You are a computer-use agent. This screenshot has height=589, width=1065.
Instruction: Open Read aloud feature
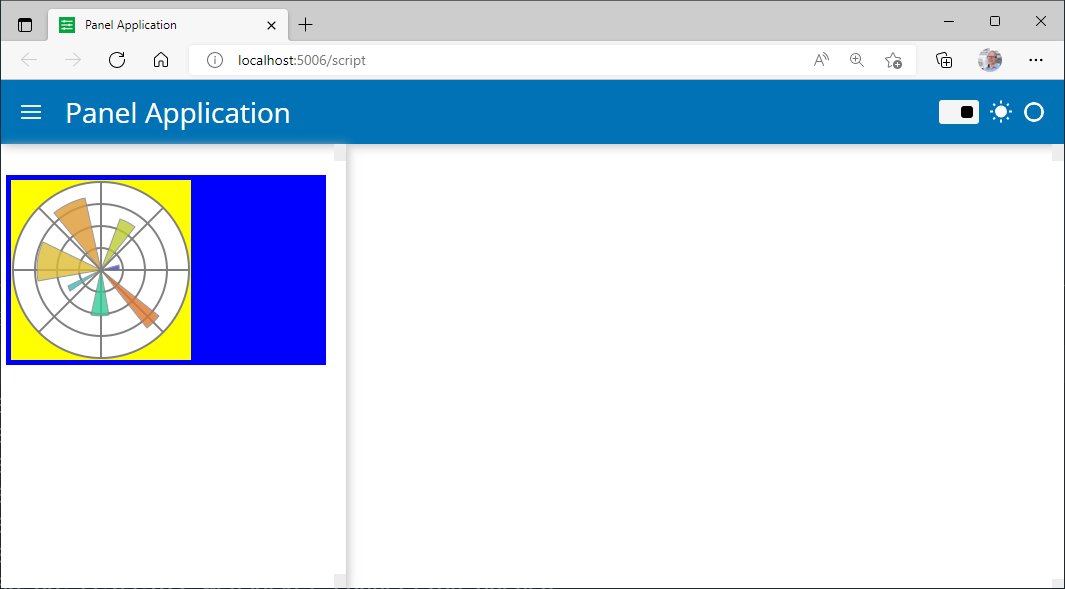pyautogui.click(x=821, y=60)
